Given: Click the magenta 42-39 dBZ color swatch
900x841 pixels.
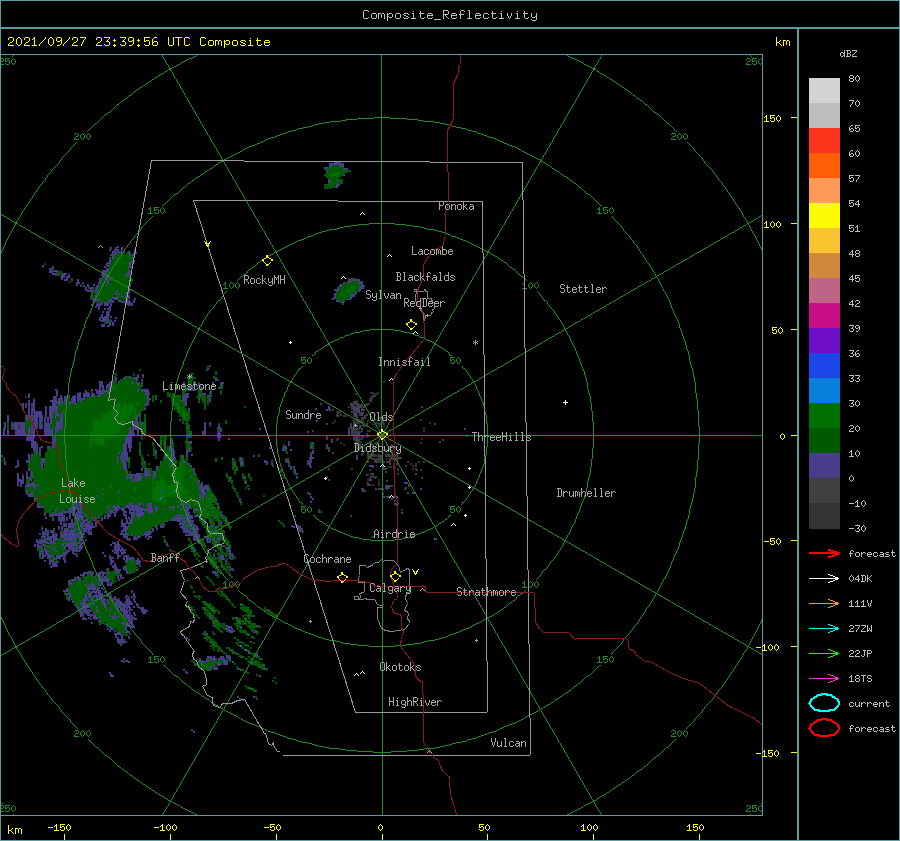Looking at the screenshot, I should (824, 315).
